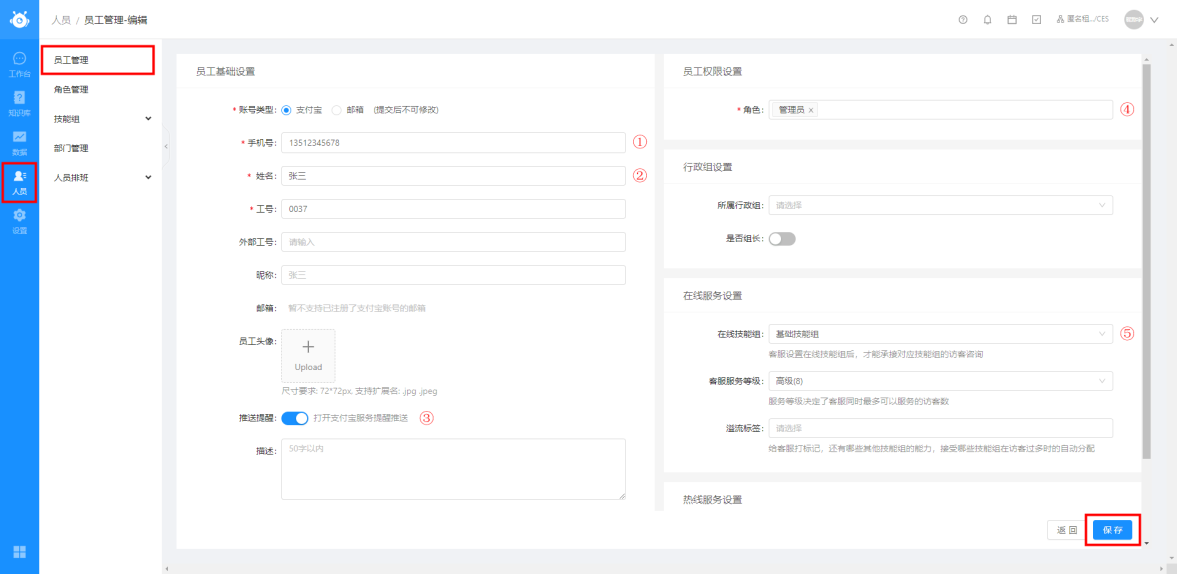Open the 客服服务等级 dropdown
Screen dimensions: 1177x574
click(x=941, y=381)
